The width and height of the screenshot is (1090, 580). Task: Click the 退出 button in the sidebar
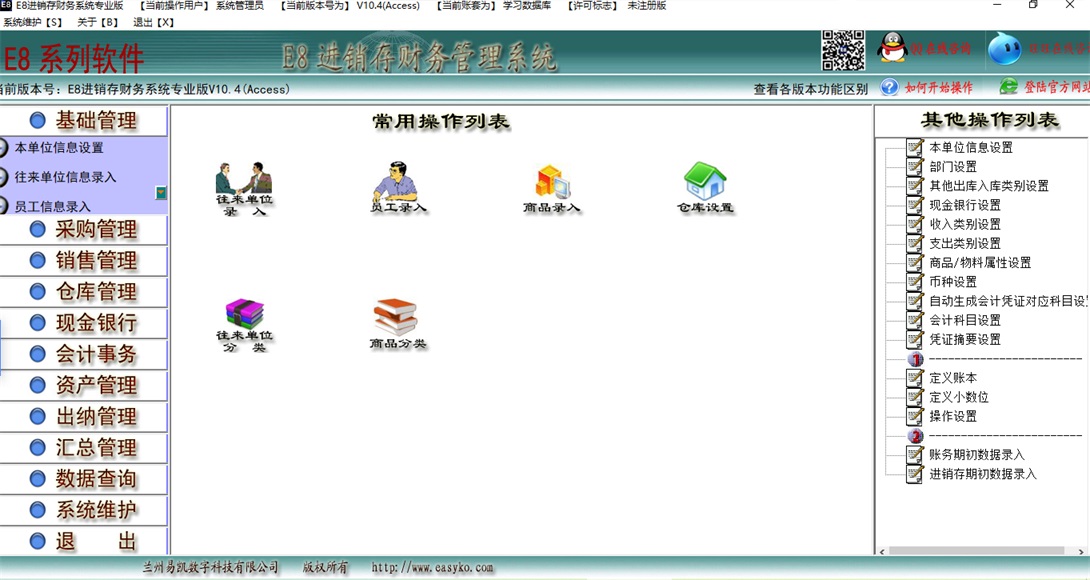tap(84, 542)
